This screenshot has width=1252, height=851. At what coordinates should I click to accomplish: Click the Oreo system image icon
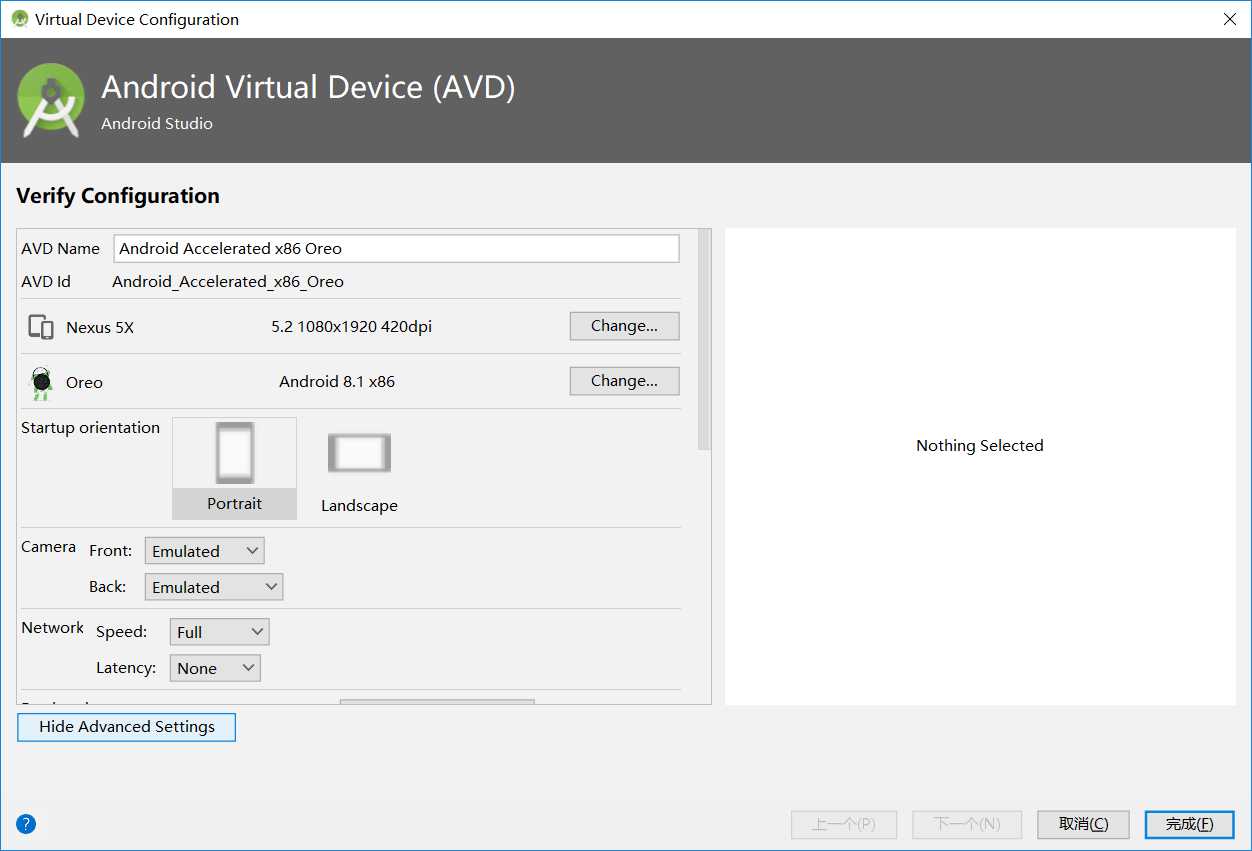click(41, 383)
